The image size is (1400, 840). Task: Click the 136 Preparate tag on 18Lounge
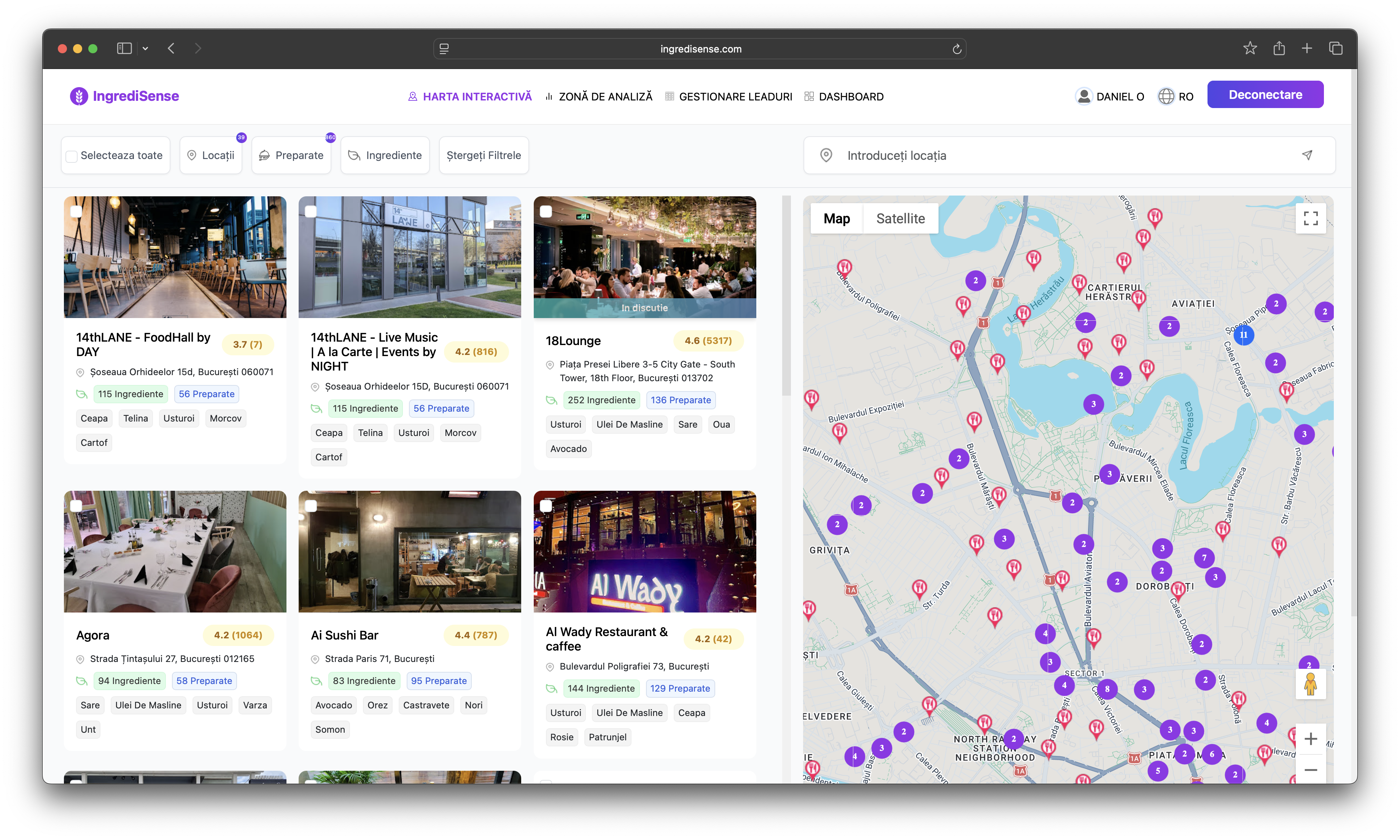coord(681,400)
